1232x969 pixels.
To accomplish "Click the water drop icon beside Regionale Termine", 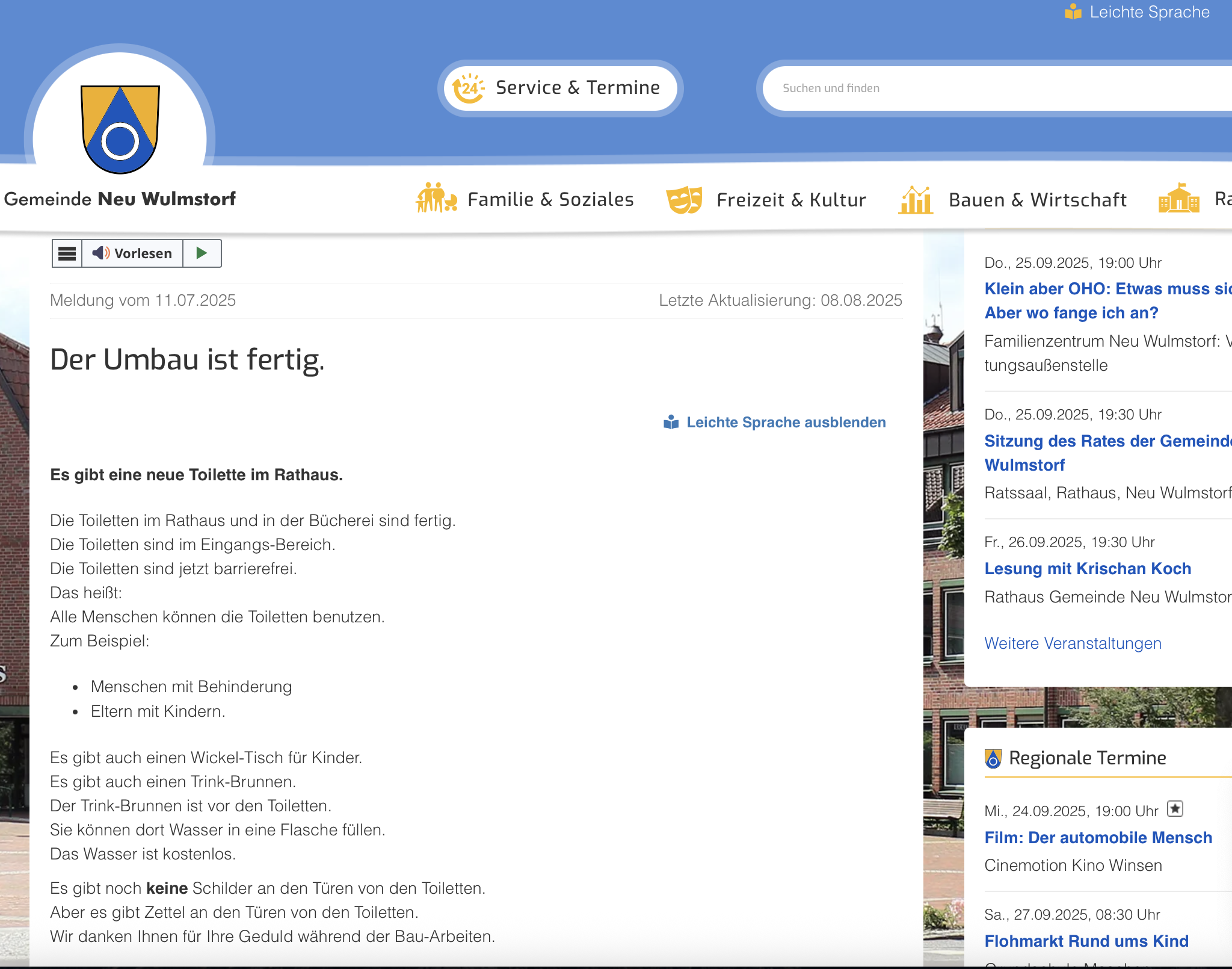I will click(993, 758).
